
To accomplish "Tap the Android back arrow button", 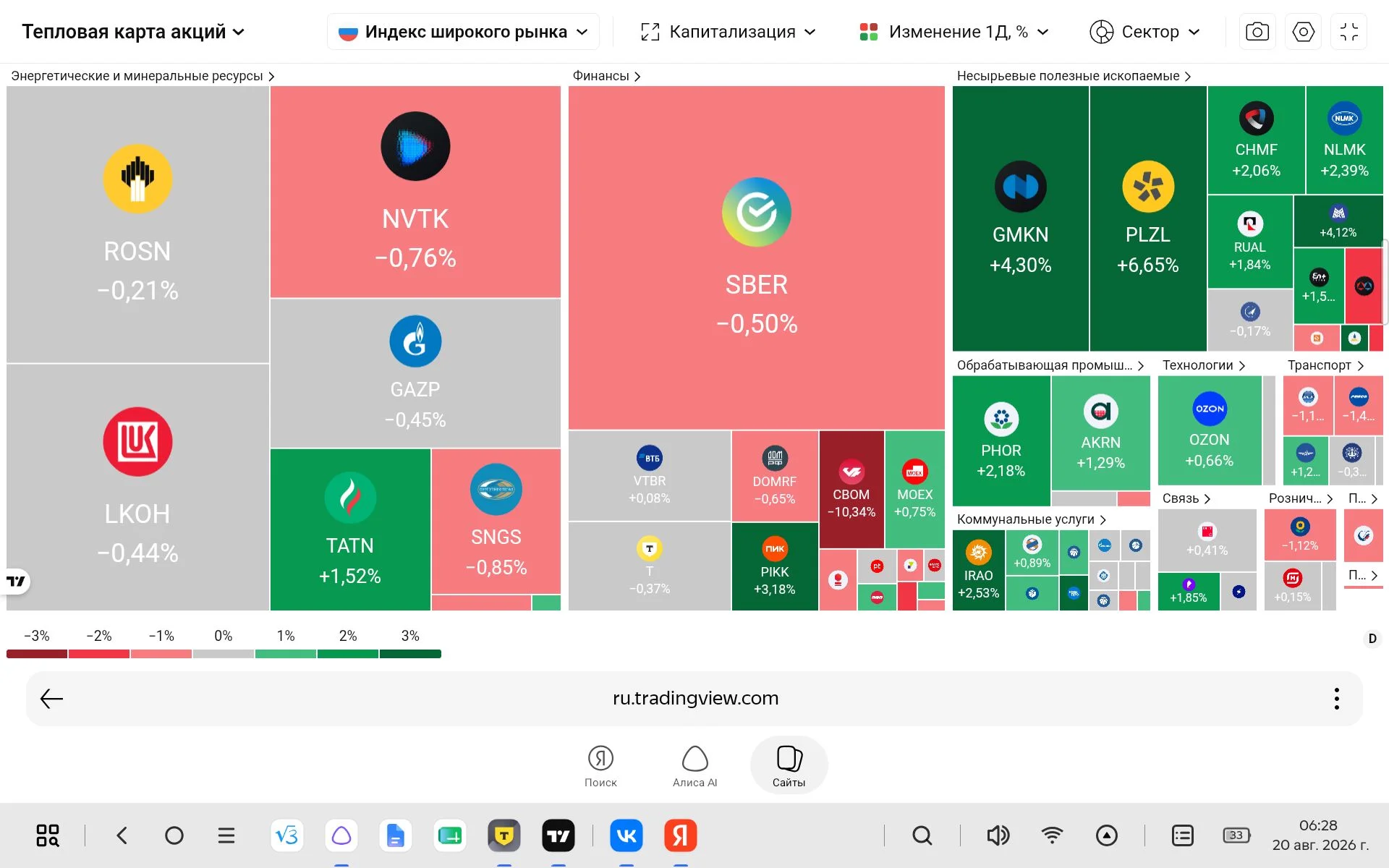I will click(x=122, y=835).
